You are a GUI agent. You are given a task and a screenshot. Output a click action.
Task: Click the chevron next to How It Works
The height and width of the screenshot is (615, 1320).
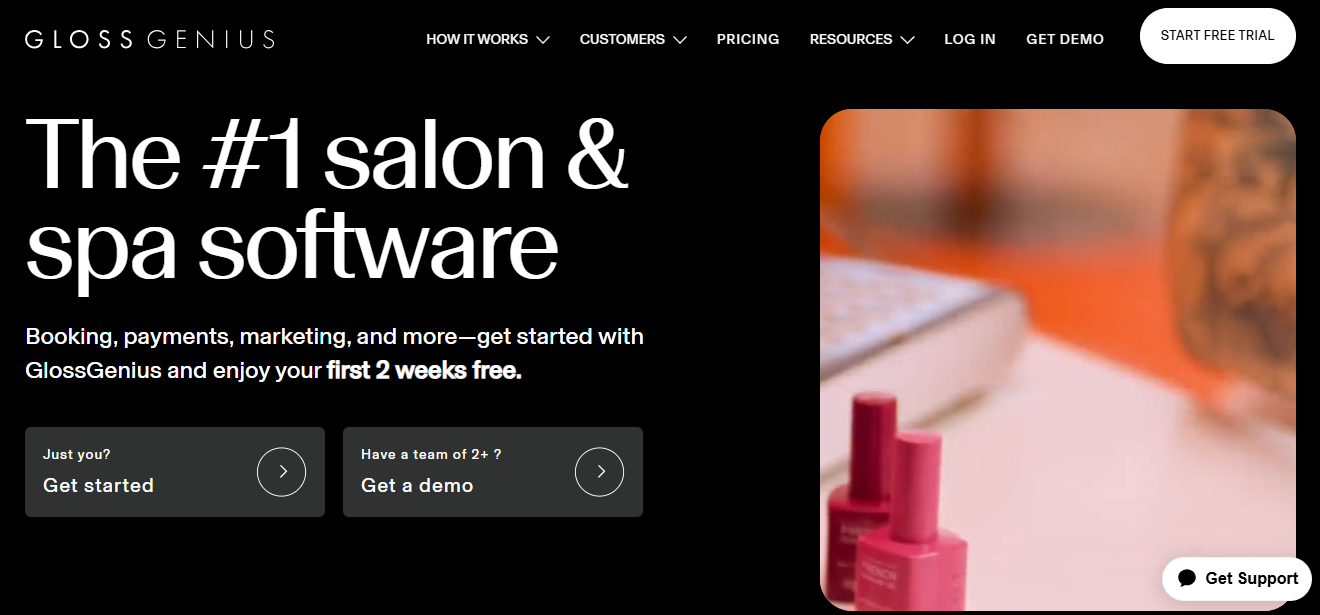[543, 40]
